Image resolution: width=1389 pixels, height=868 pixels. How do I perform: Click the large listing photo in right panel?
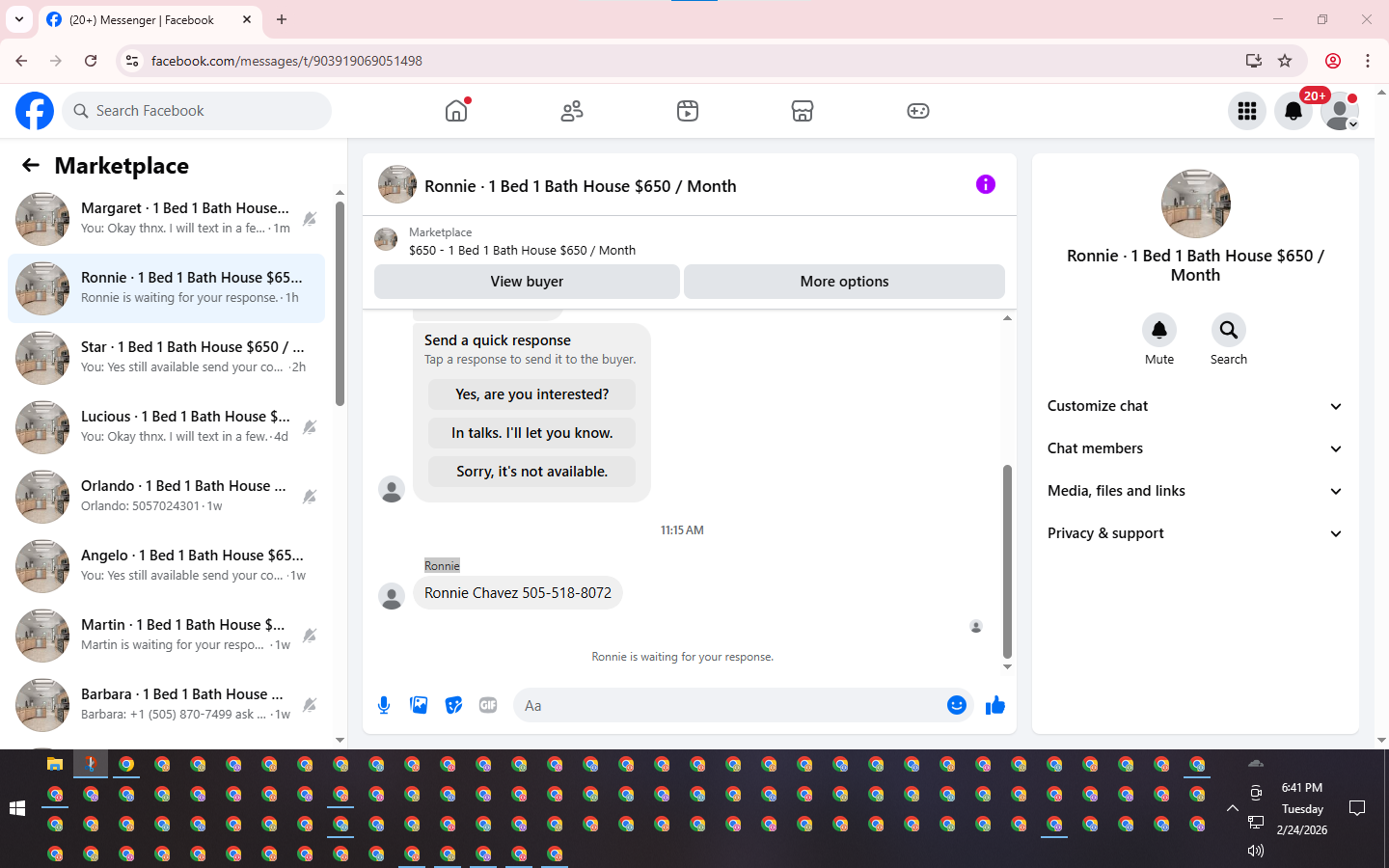click(x=1195, y=203)
